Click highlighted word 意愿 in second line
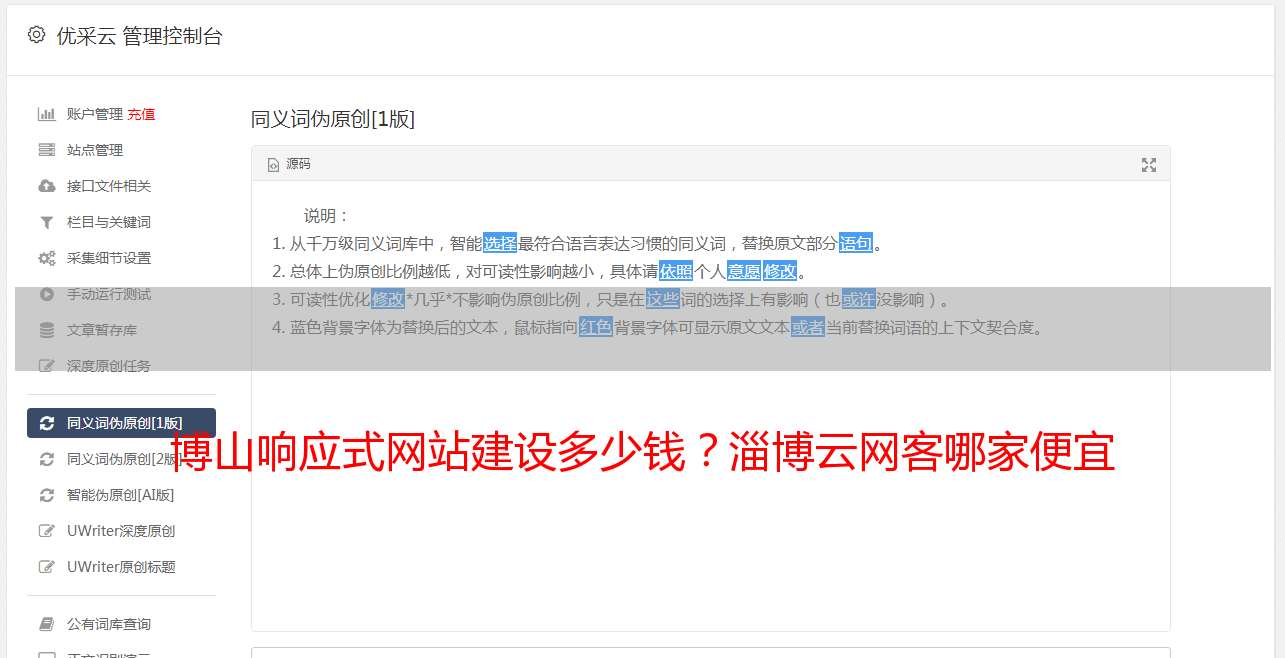Screen dimensions: 1285x658 (x=744, y=271)
